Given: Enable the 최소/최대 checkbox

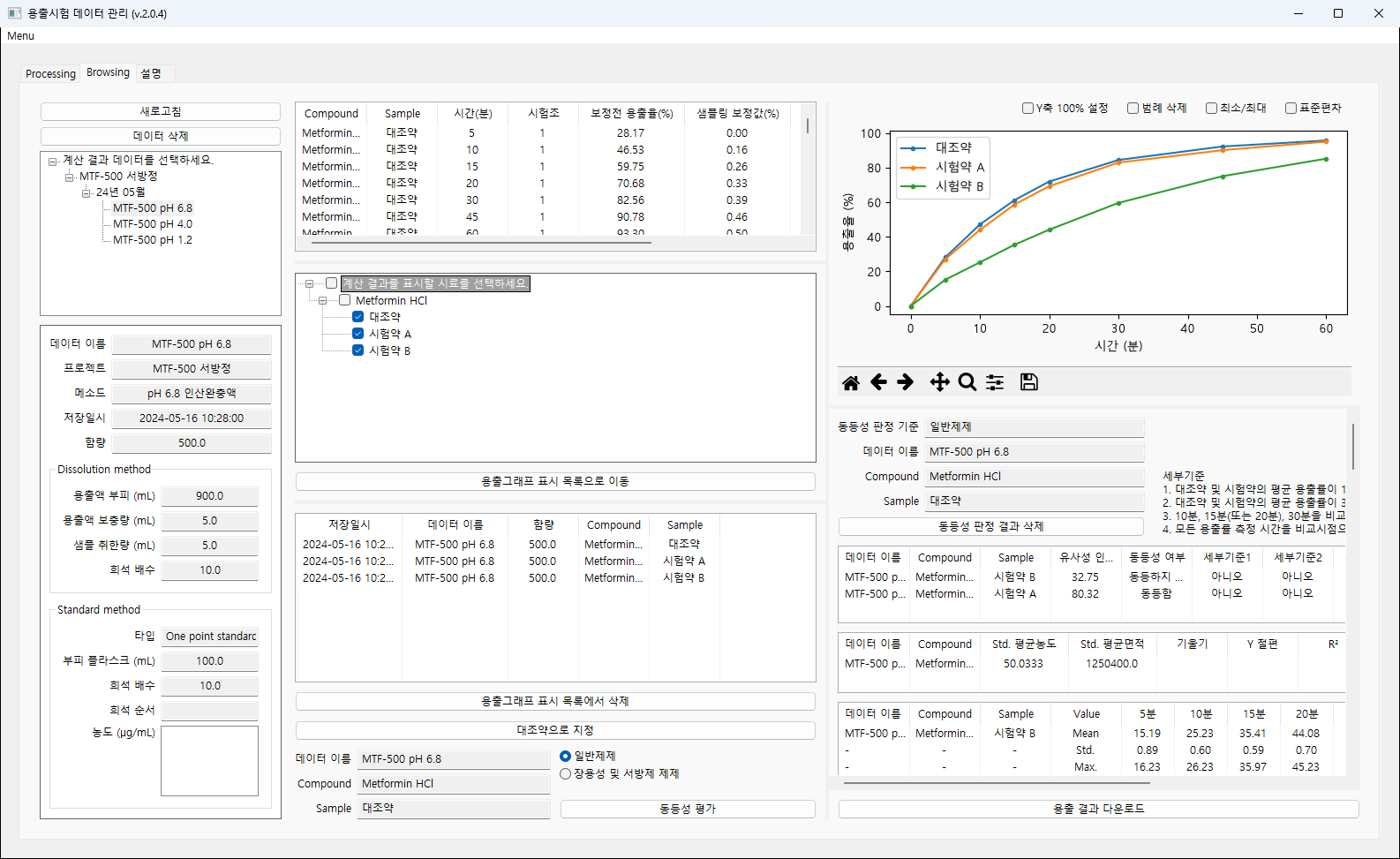Looking at the screenshot, I should 1211,108.
